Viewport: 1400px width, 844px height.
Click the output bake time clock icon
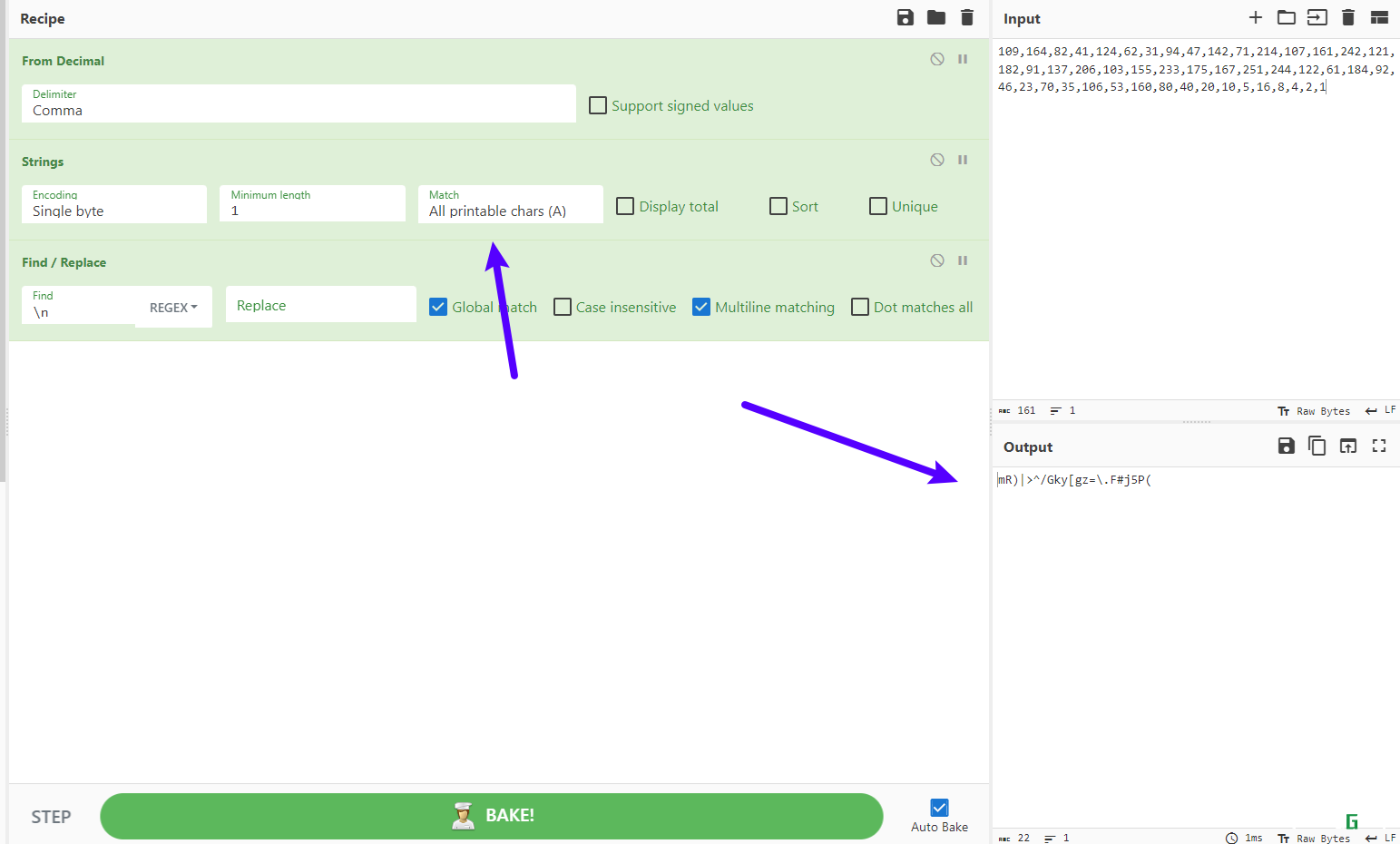[x=1231, y=838]
